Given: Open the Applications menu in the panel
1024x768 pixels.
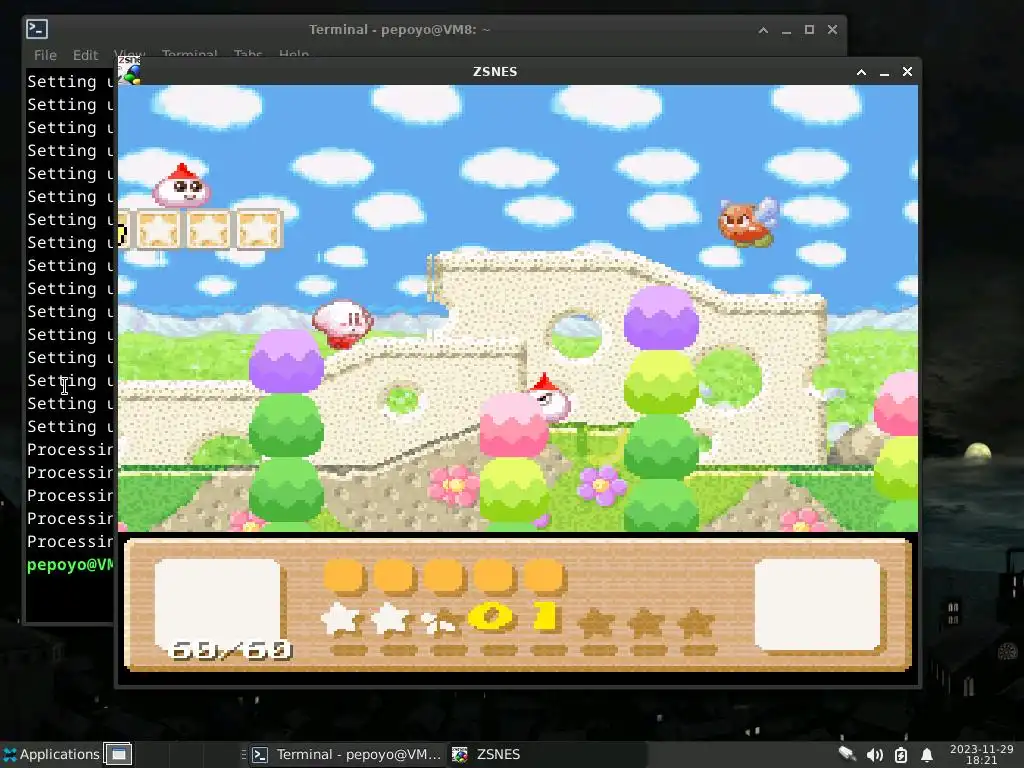Looking at the screenshot, I should (x=51, y=754).
